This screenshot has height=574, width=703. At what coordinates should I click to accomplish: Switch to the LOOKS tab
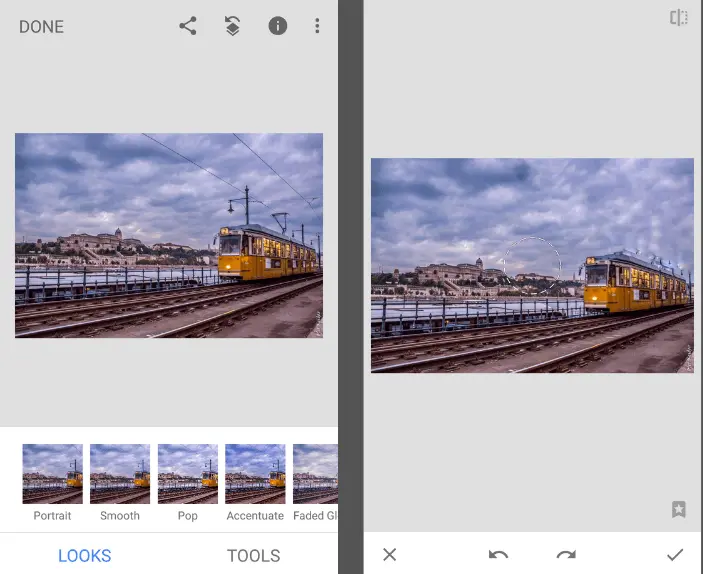click(x=85, y=555)
